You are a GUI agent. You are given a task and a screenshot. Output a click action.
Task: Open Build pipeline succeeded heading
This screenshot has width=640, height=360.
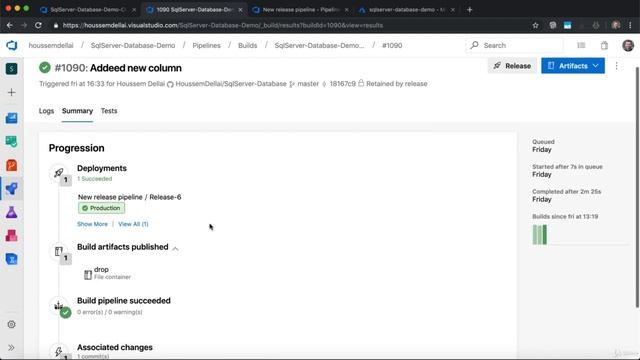(x=124, y=300)
